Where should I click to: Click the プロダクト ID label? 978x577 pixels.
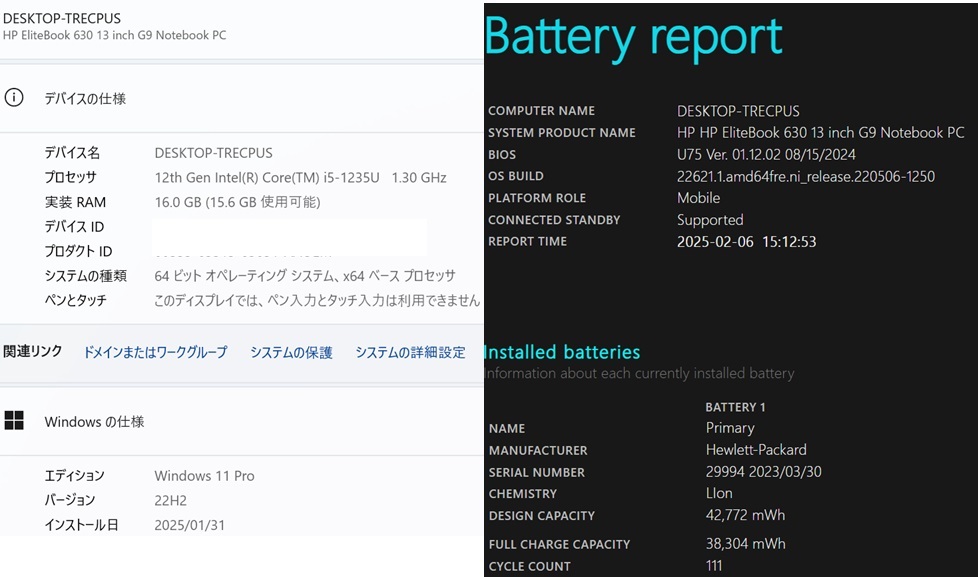point(78,251)
